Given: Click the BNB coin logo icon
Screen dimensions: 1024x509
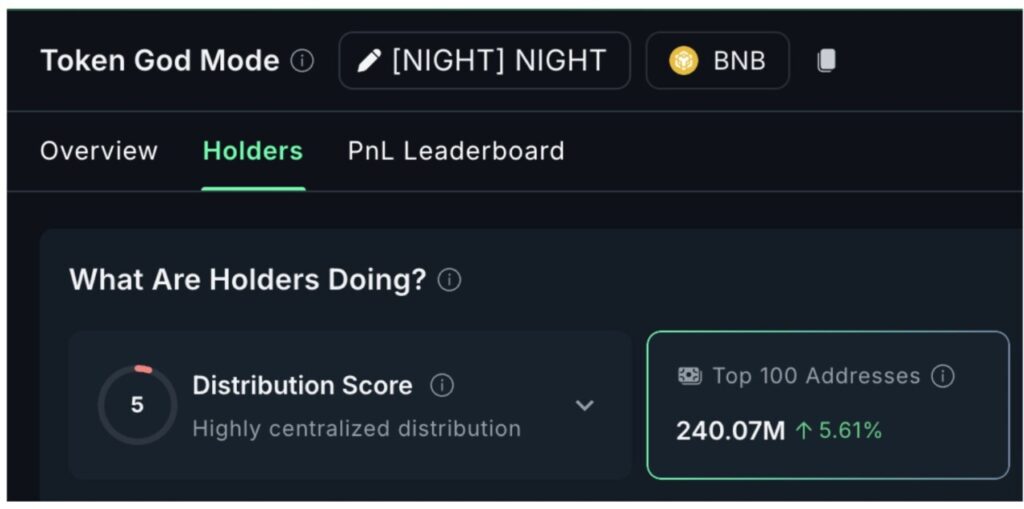Looking at the screenshot, I should click(x=684, y=61).
